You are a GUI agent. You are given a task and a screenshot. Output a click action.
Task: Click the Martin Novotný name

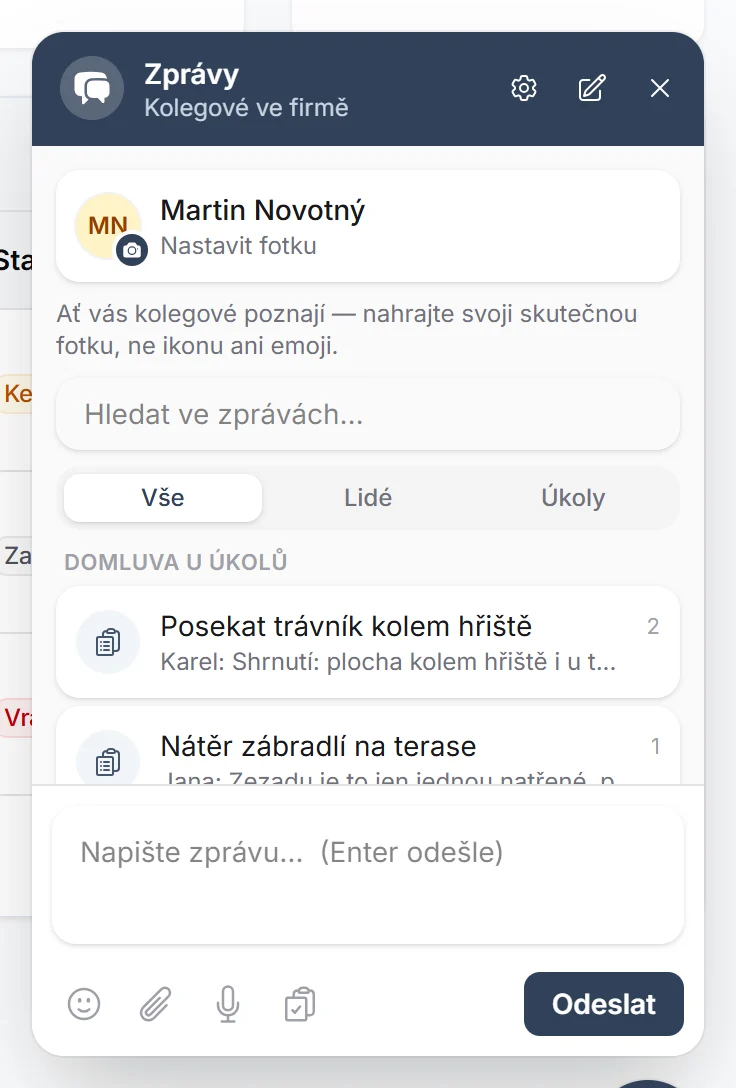point(262,210)
